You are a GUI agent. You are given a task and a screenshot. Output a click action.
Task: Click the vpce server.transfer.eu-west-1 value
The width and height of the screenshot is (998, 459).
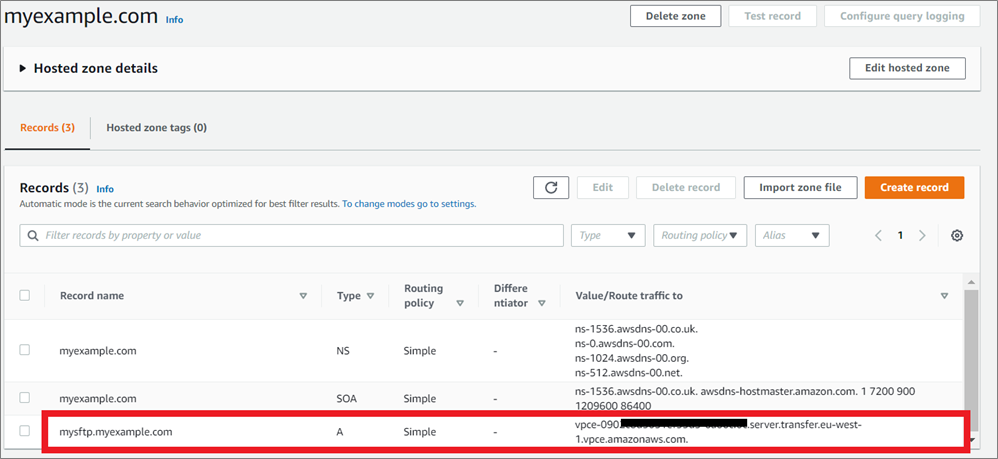pos(718,432)
